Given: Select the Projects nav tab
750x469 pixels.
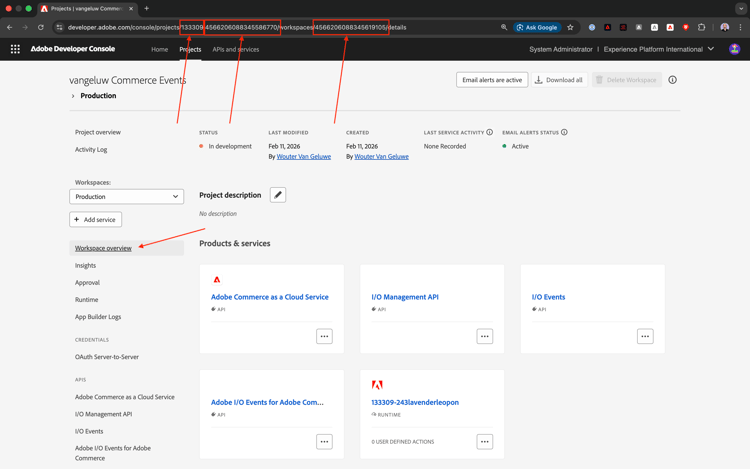Looking at the screenshot, I should (x=190, y=49).
